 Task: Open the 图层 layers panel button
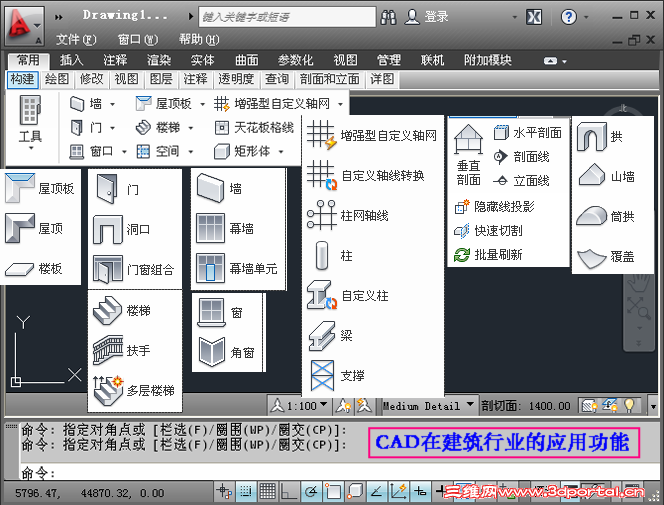tap(161, 79)
